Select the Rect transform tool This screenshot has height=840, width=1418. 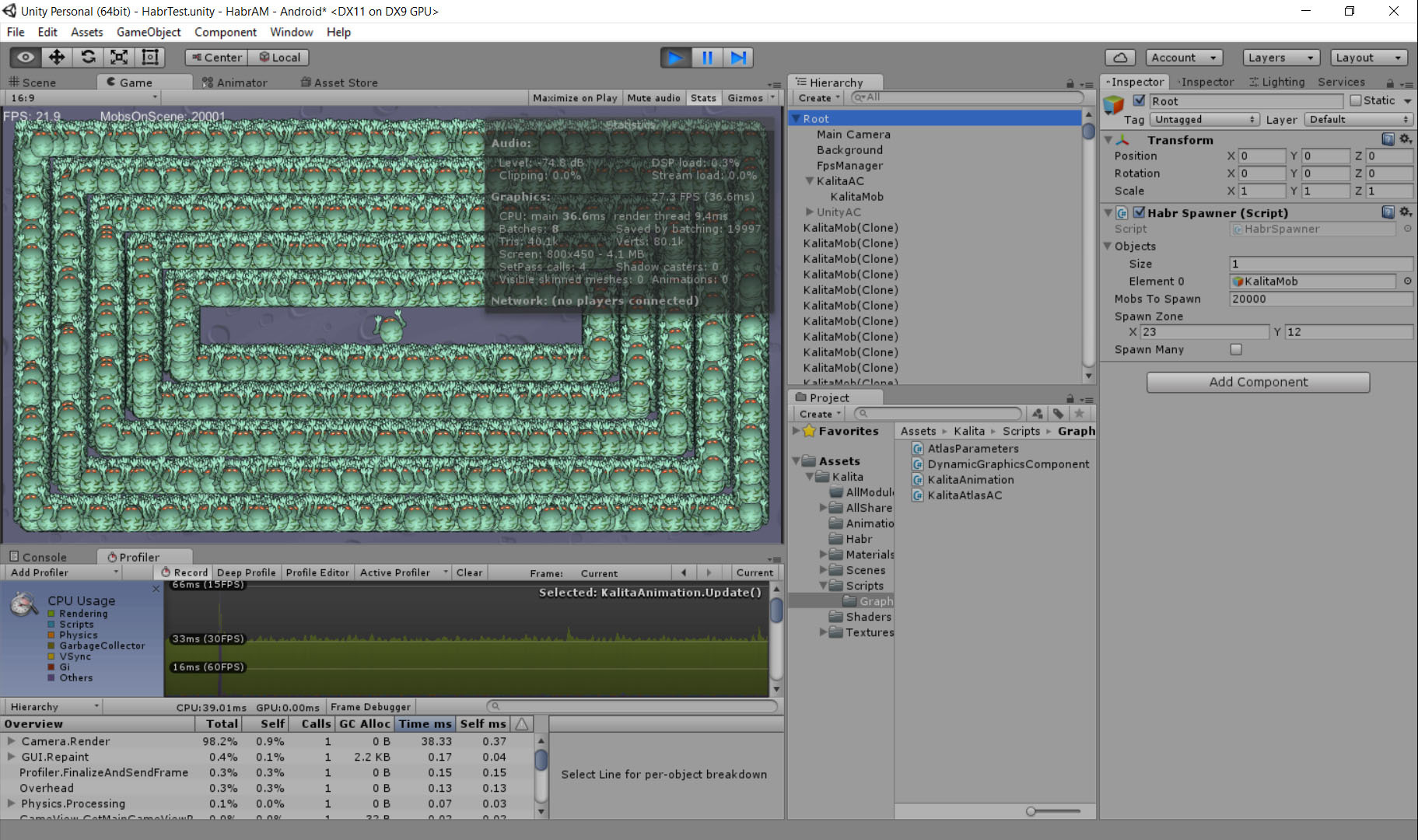pos(150,58)
